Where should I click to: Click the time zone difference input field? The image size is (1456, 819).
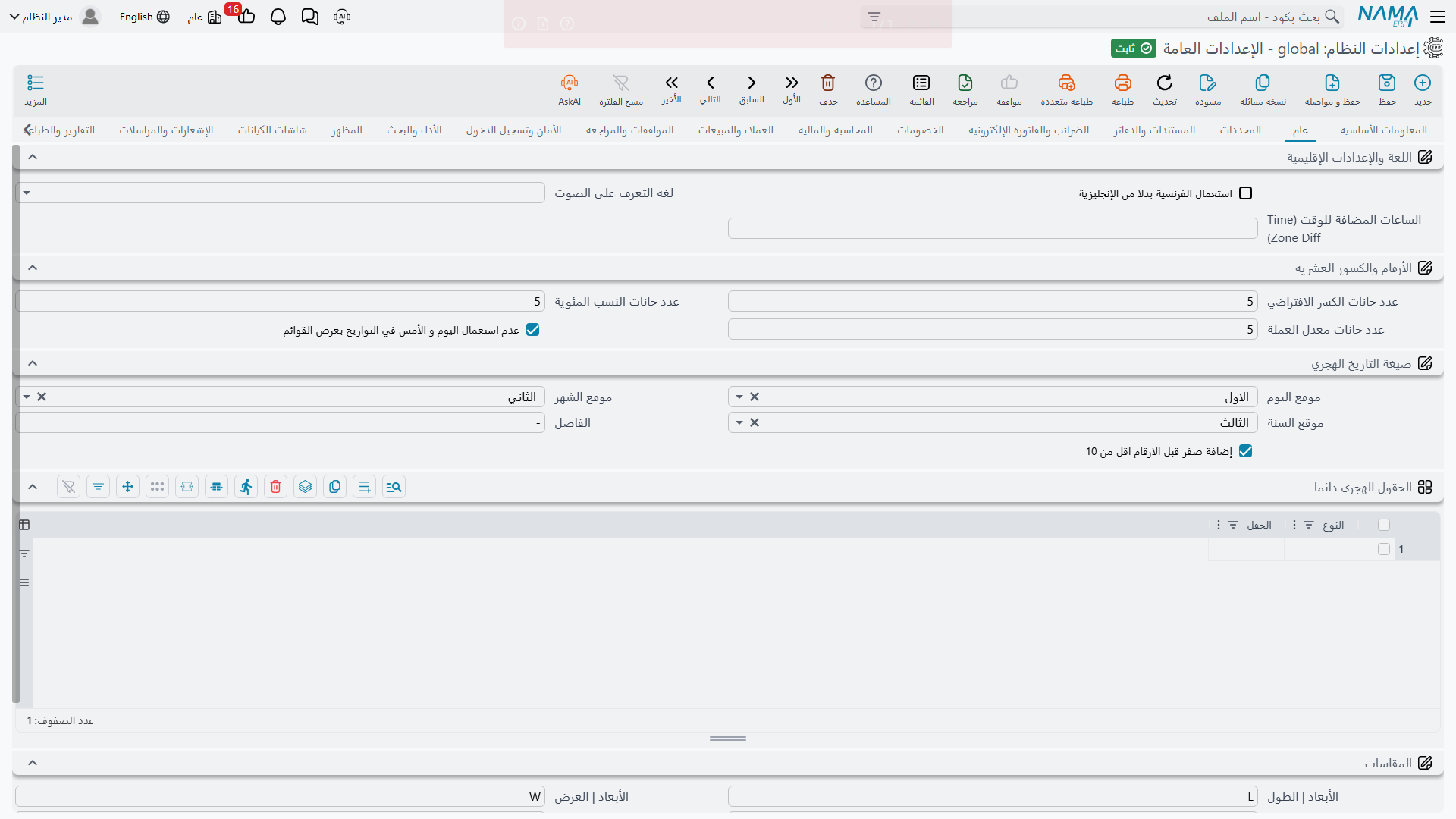(x=993, y=228)
